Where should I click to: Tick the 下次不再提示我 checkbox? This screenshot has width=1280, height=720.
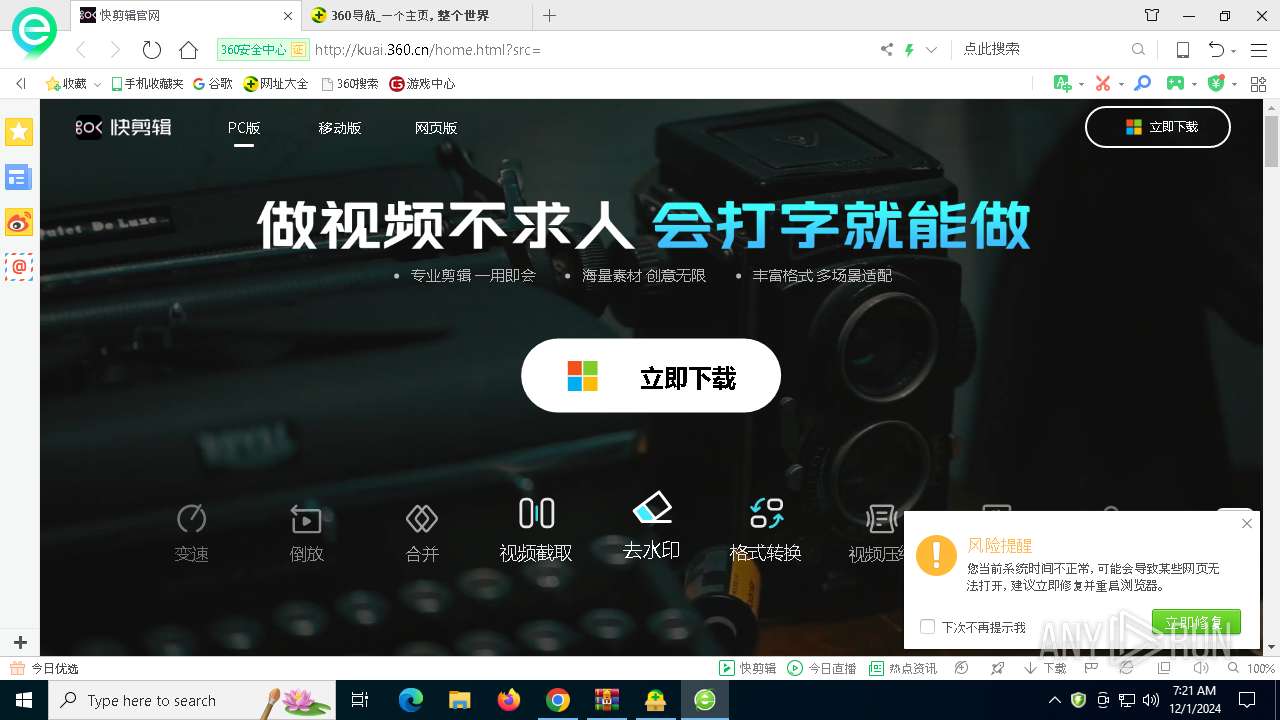pyautogui.click(x=927, y=627)
